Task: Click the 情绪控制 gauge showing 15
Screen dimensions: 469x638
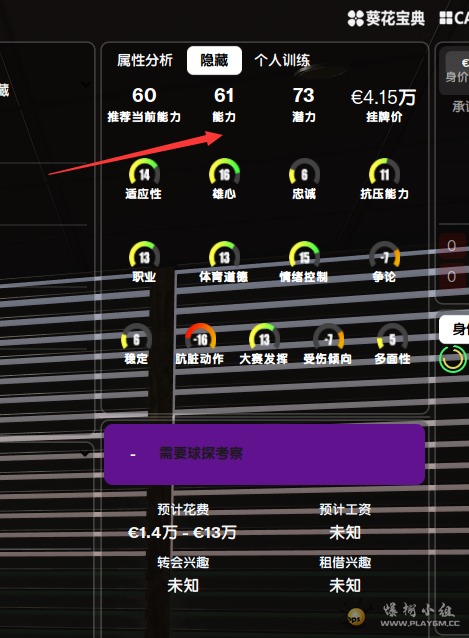Action: 304,256
